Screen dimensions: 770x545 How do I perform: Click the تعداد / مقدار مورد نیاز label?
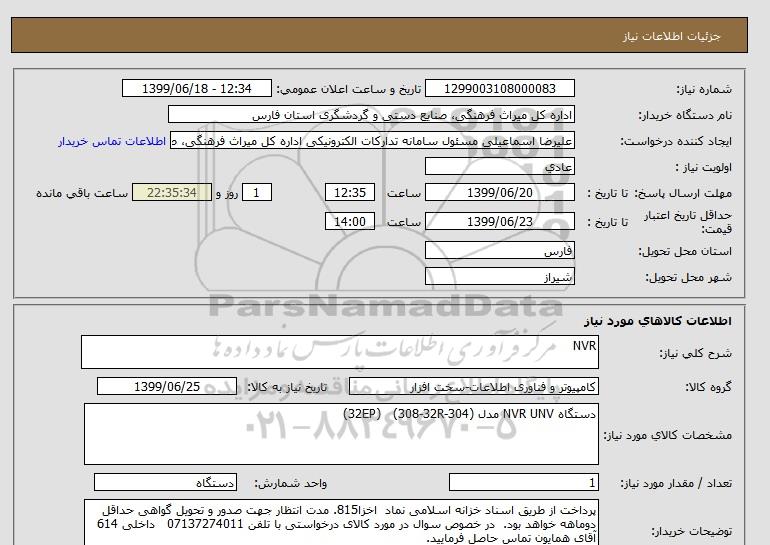point(676,483)
